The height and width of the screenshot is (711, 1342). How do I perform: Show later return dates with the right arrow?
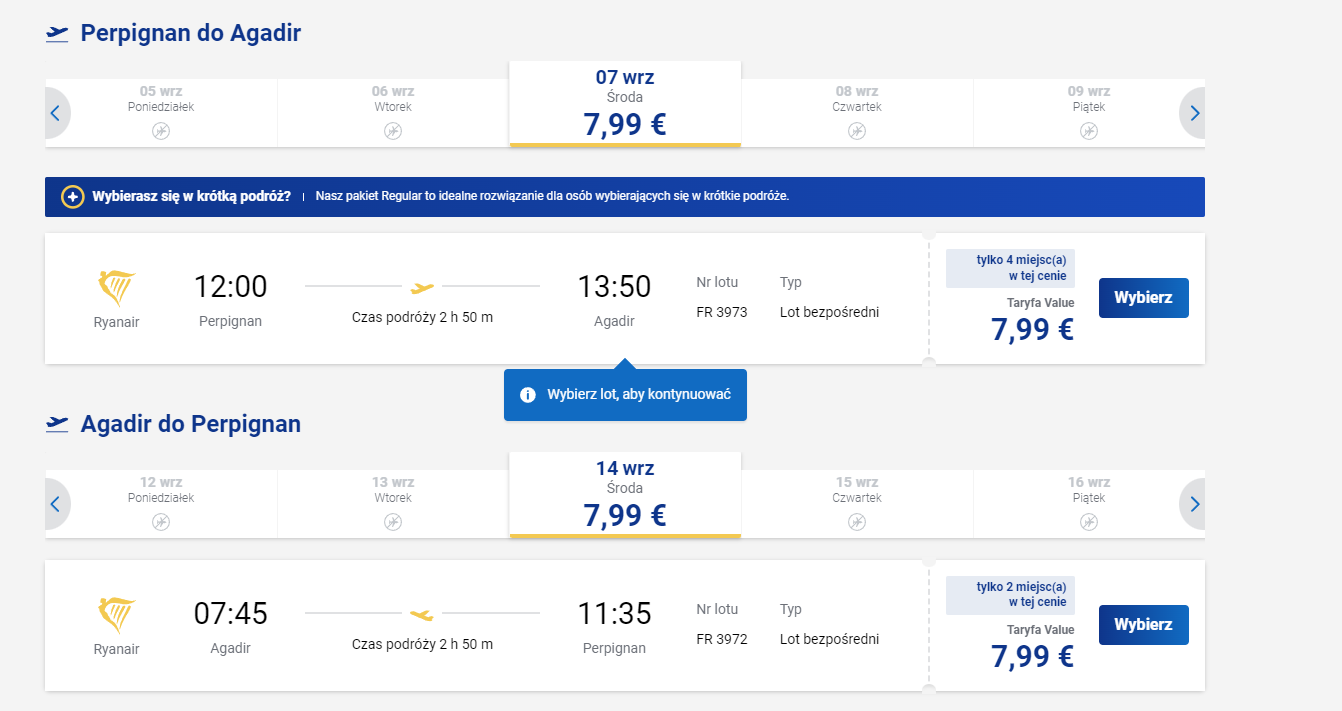tap(1193, 504)
